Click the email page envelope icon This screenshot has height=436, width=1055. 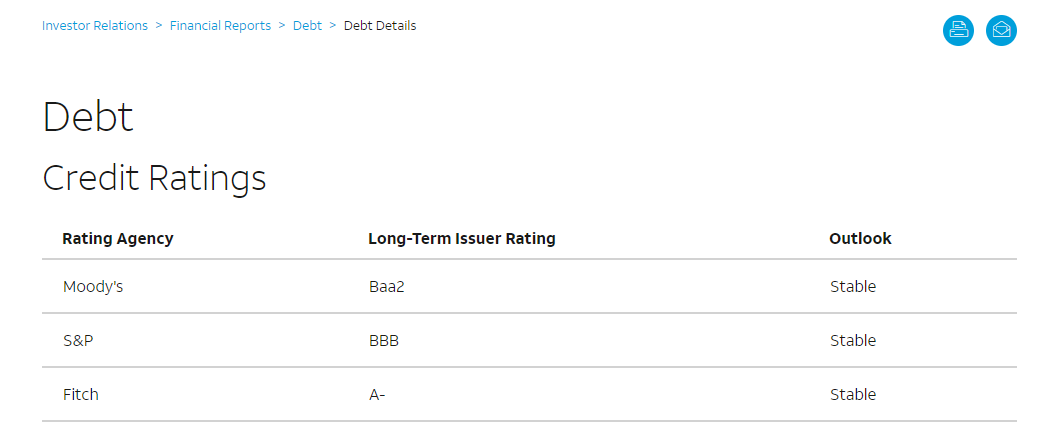pos(1001,30)
